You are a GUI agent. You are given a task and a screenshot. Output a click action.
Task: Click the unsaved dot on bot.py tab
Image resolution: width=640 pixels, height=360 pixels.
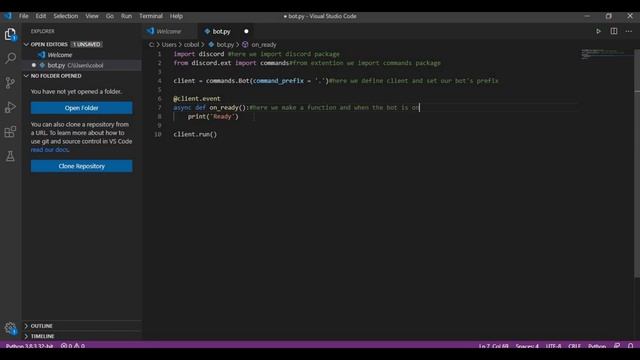[246, 31]
